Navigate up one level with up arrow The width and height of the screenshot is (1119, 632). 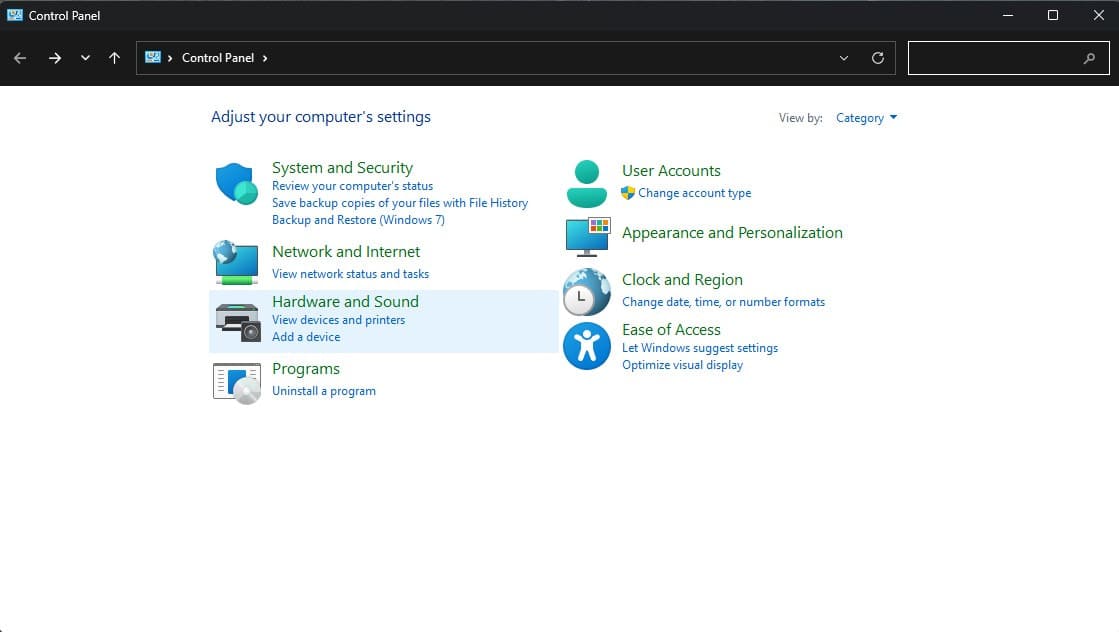click(114, 58)
